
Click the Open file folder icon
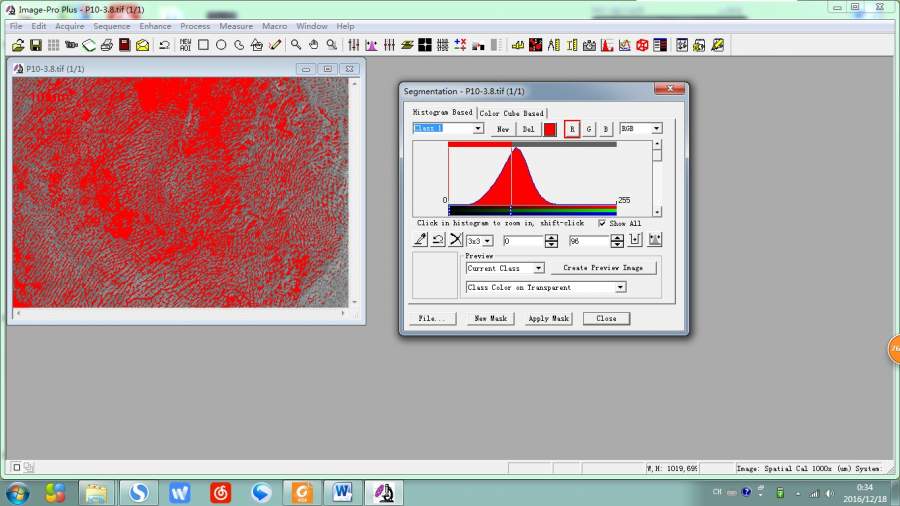tap(18, 45)
